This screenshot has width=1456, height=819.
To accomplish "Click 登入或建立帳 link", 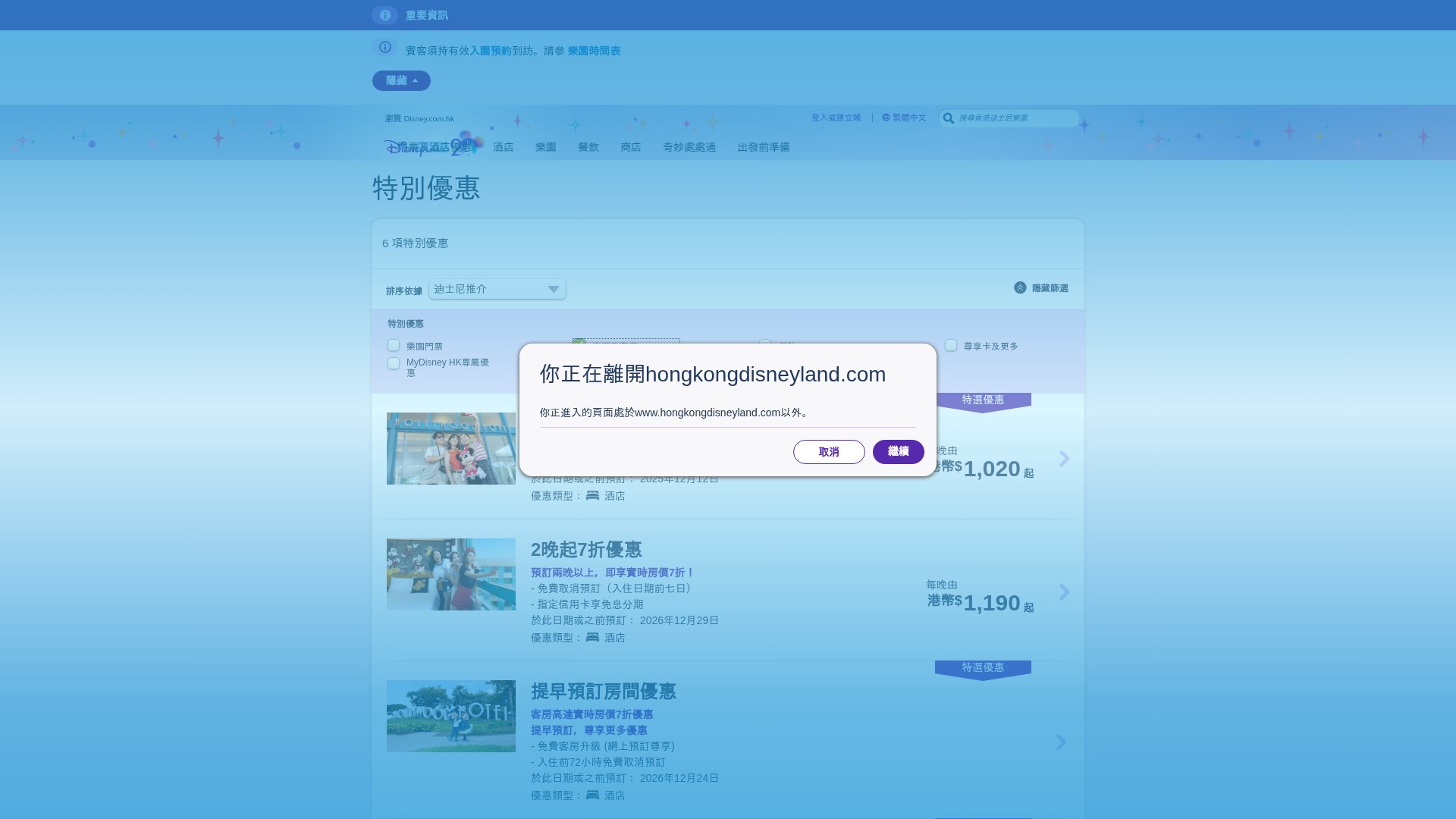I will [836, 118].
